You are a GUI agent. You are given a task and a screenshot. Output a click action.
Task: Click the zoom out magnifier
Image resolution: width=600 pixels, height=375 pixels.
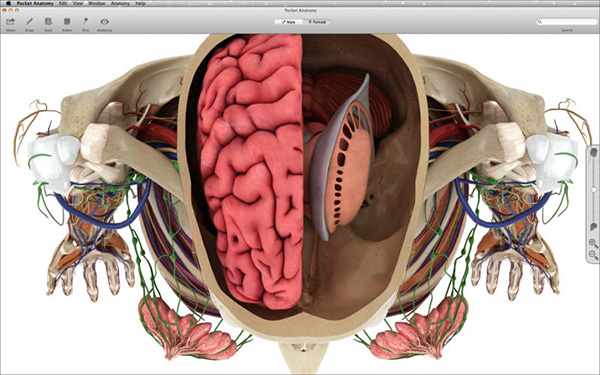pos(593,254)
